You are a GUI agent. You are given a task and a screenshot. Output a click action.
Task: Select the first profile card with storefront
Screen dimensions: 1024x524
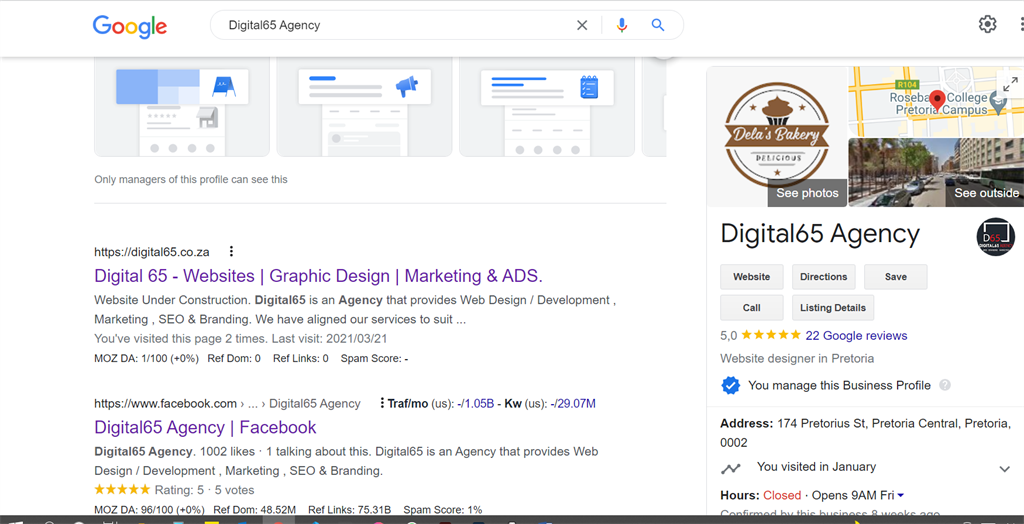182,108
